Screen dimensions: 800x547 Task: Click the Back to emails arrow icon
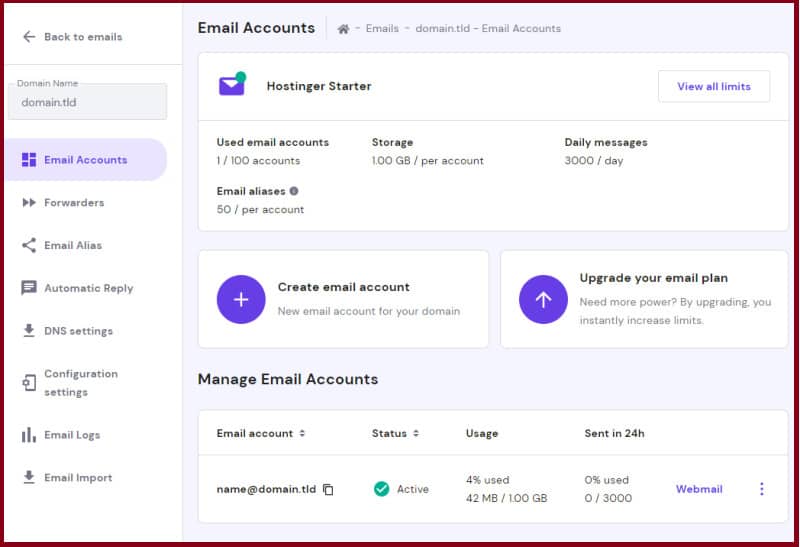pos(29,37)
